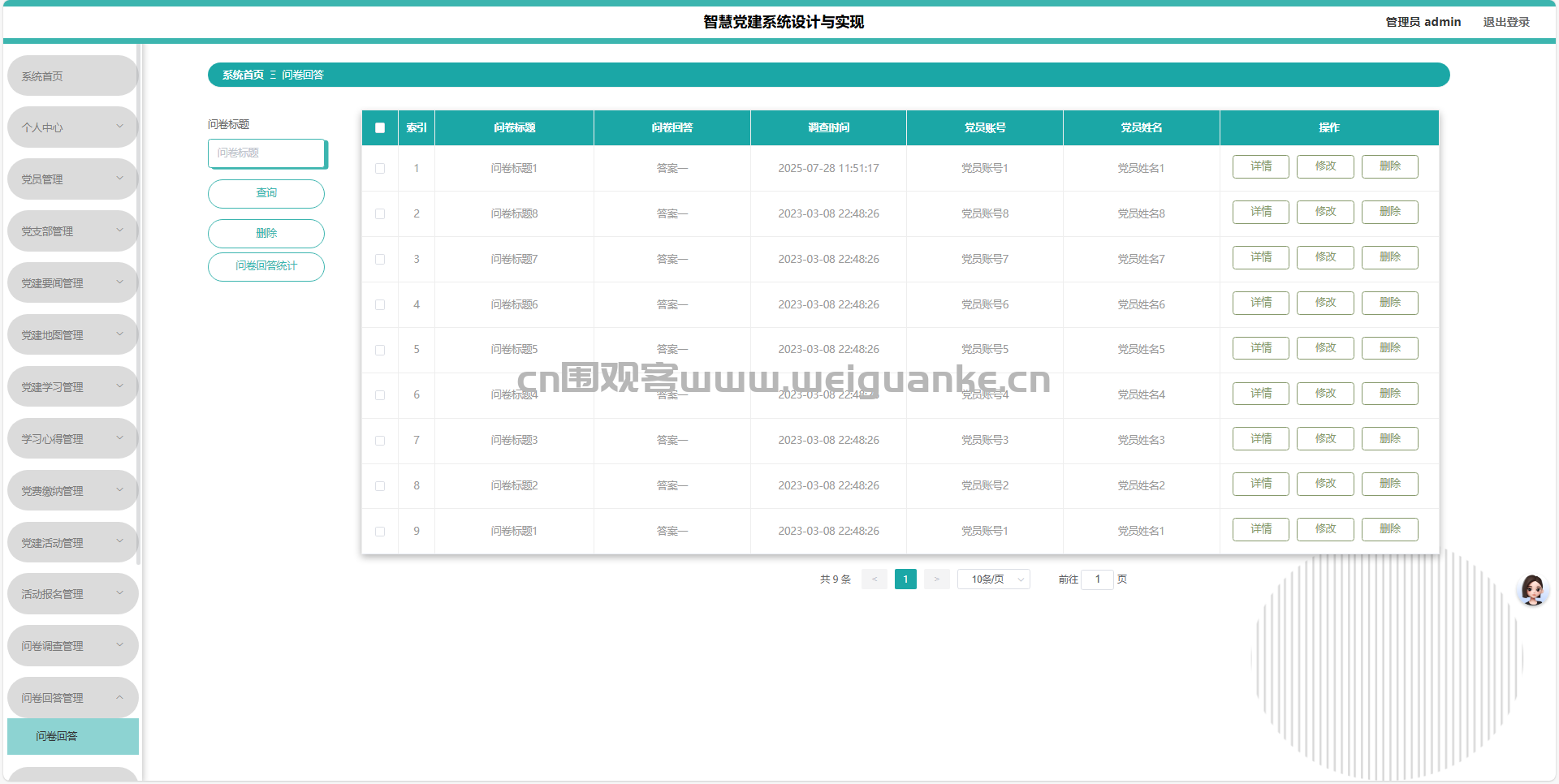Click the next page arrow
This screenshot has height=784, width=1559.
pyautogui.click(x=936, y=579)
